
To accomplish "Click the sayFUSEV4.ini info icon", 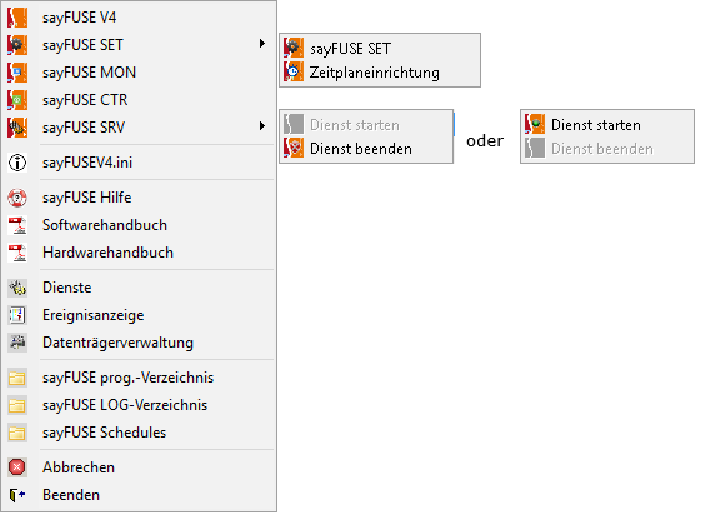I will 17,162.
